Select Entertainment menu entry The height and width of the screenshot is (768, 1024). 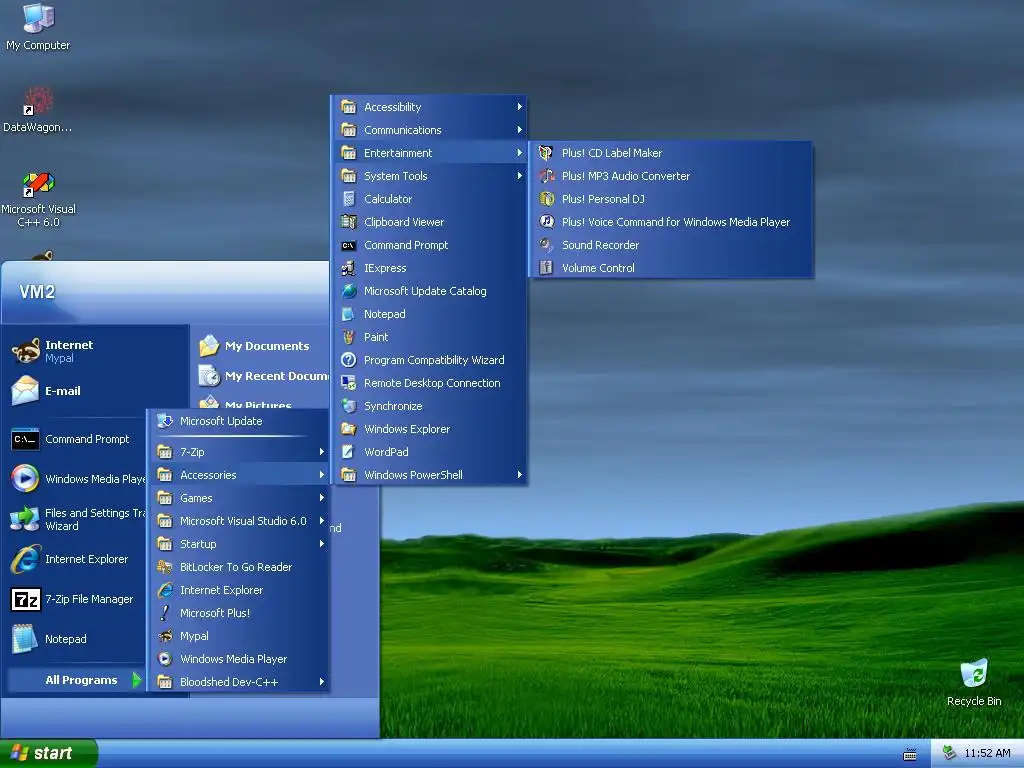431,153
